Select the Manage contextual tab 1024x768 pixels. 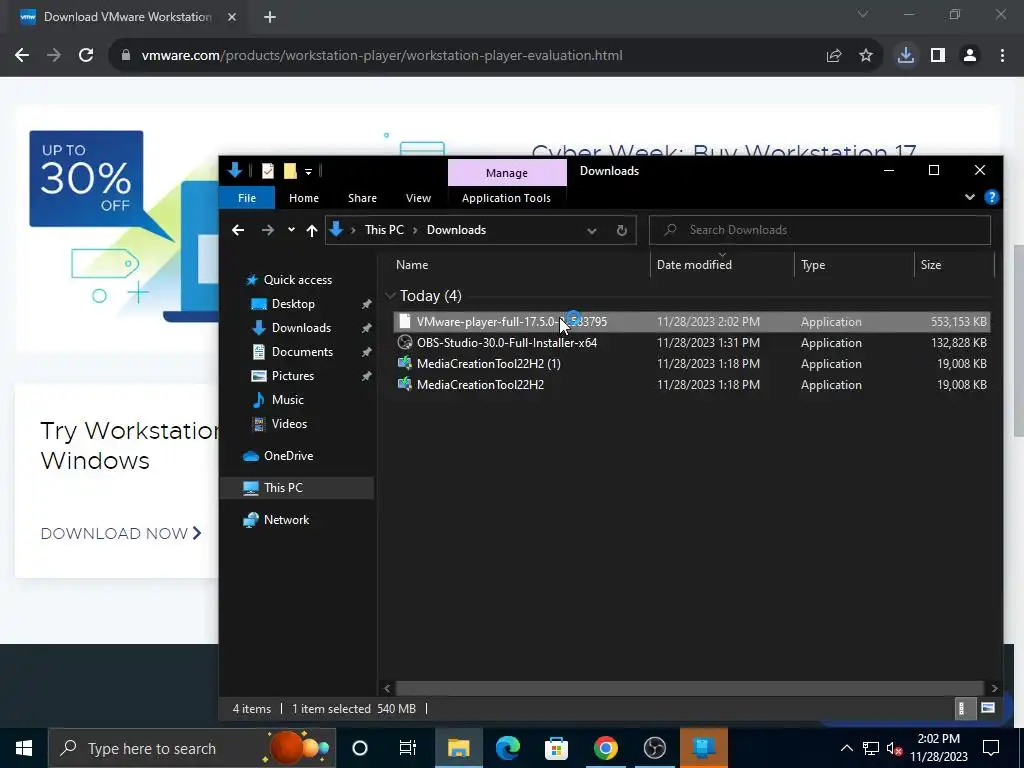pyautogui.click(x=507, y=173)
